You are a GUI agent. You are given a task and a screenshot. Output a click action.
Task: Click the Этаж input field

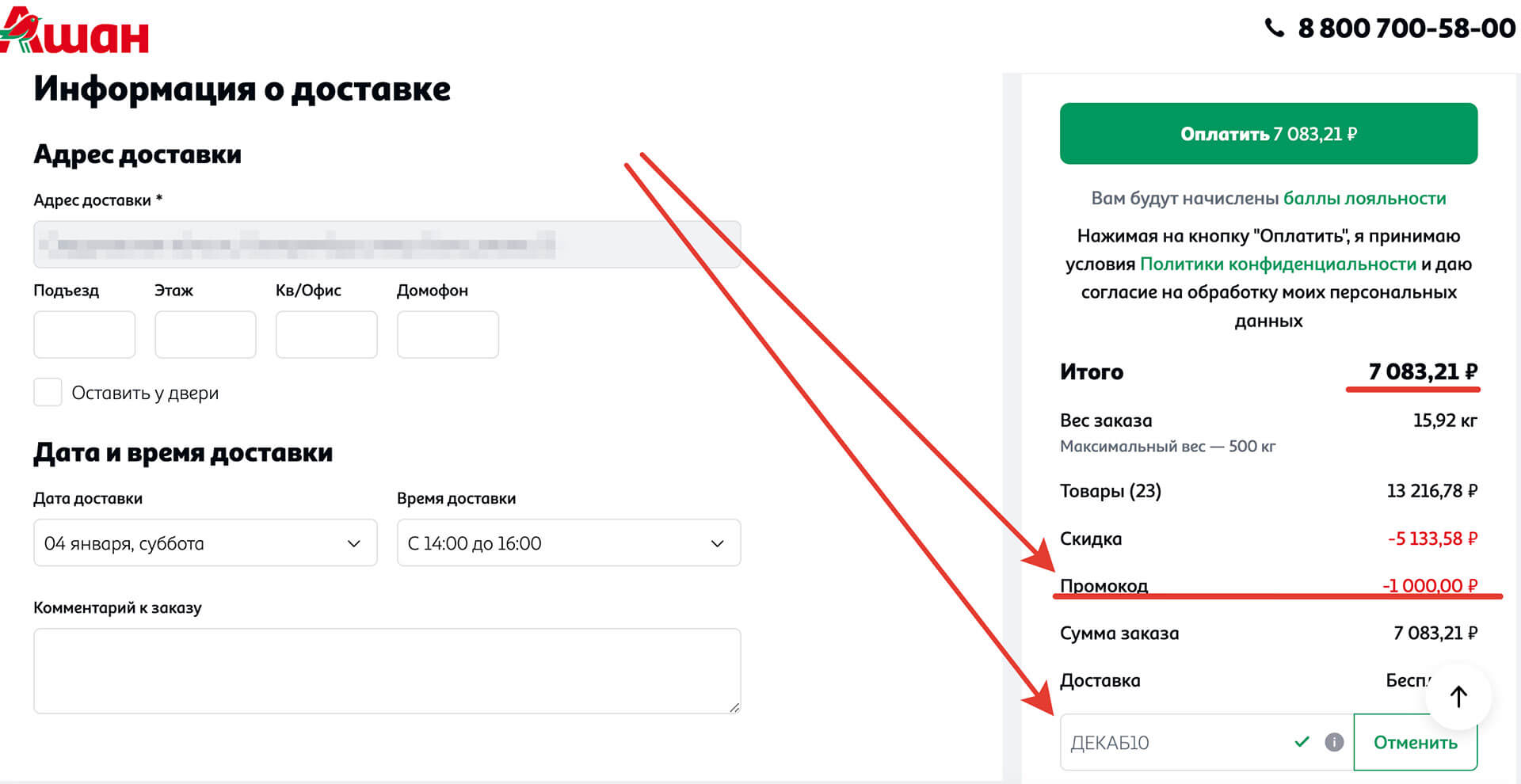[205, 334]
